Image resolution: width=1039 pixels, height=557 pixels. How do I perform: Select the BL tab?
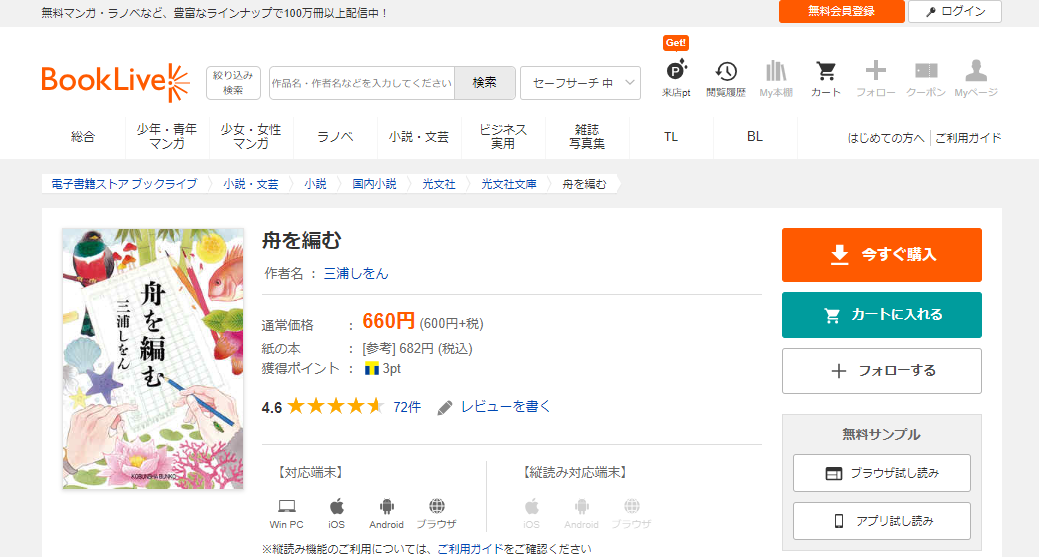pos(755,137)
